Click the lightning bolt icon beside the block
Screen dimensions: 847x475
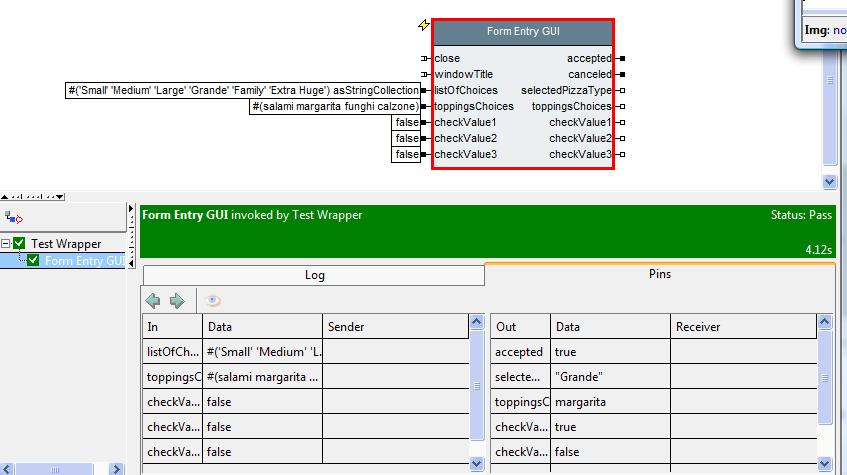[x=424, y=26]
